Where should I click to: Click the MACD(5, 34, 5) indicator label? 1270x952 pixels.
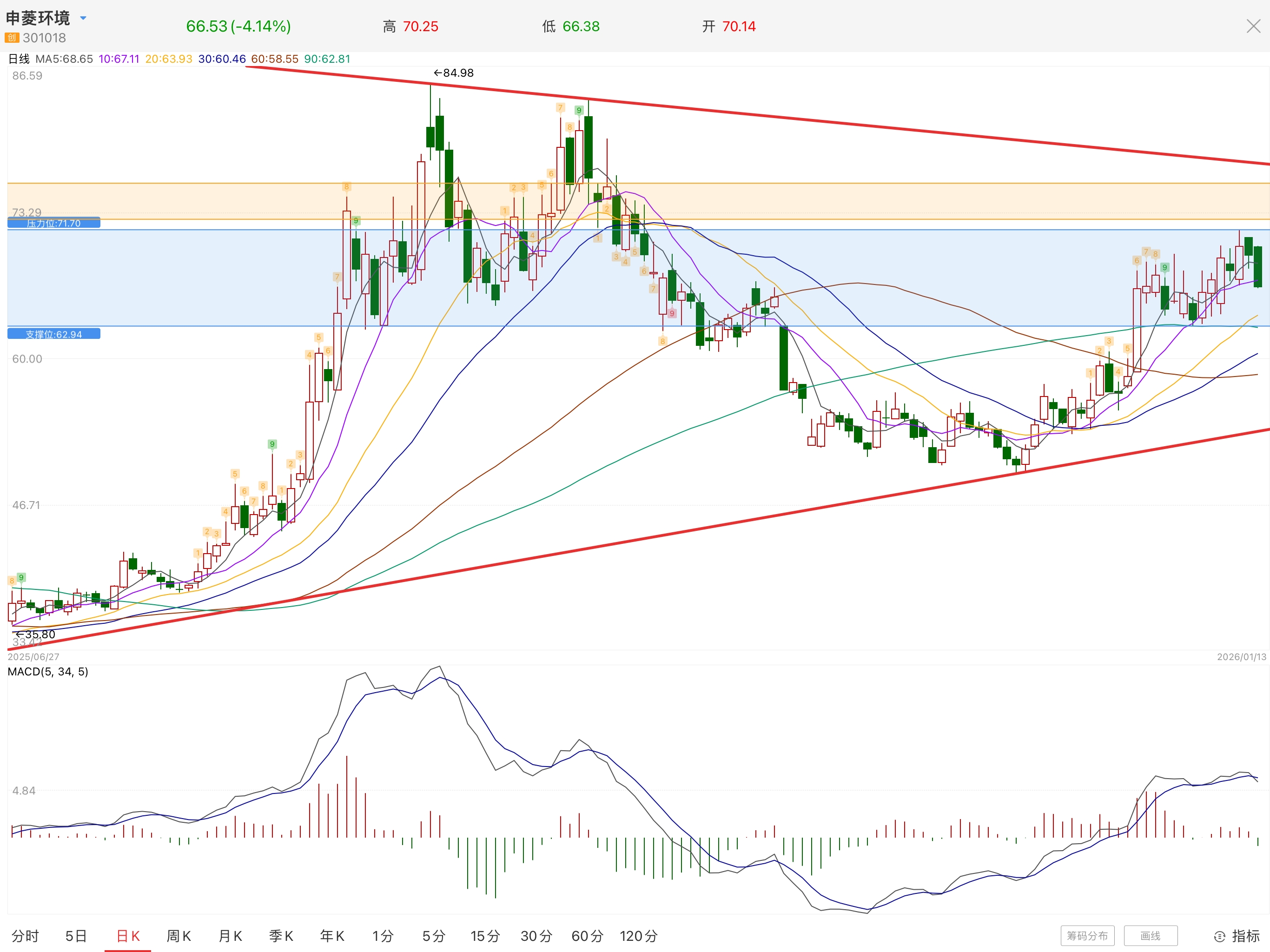(x=48, y=672)
